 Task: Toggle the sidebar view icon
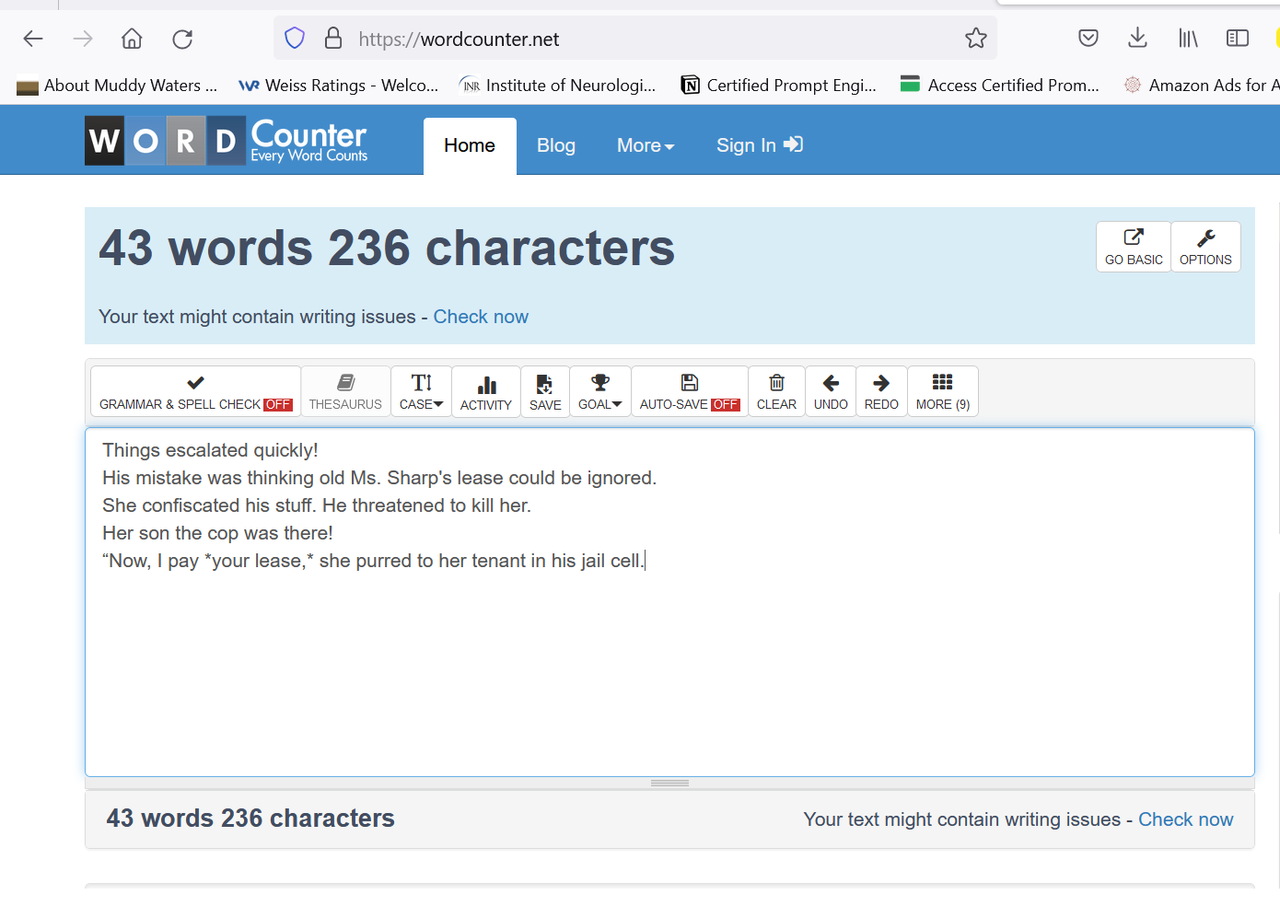point(1237,39)
